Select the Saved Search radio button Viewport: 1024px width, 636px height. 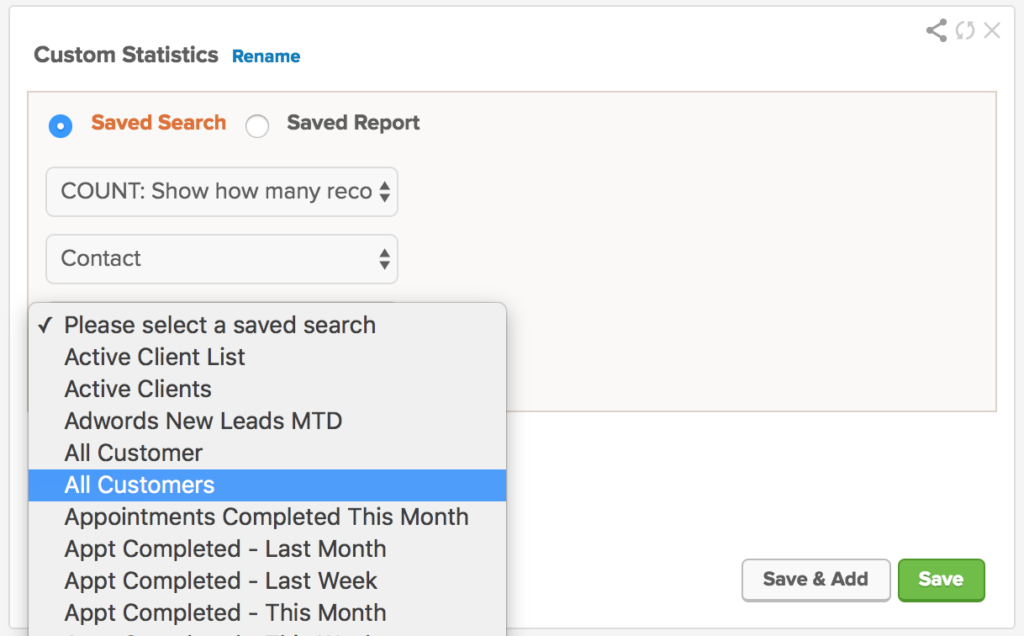tap(60, 125)
